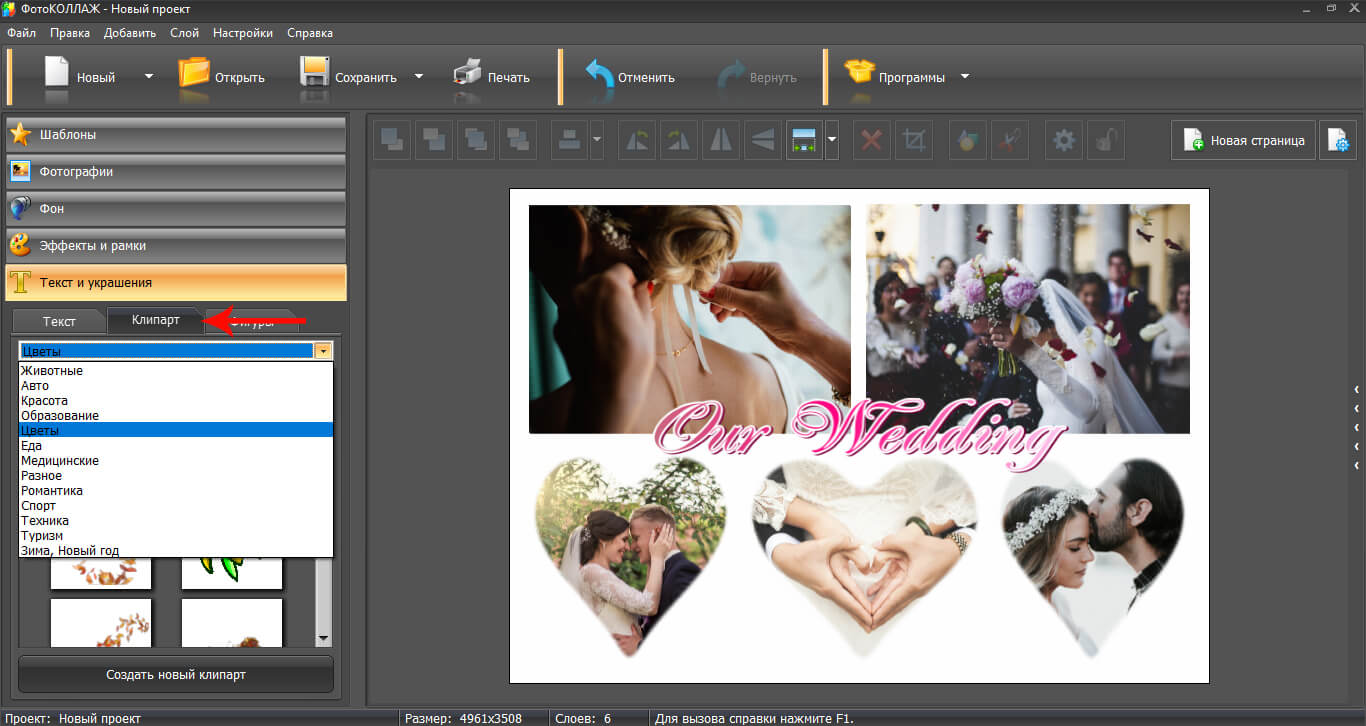The height and width of the screenshot is (726, 1366).
Task: Expand the Эффекты и рамки section
Action: click(176, 246)
